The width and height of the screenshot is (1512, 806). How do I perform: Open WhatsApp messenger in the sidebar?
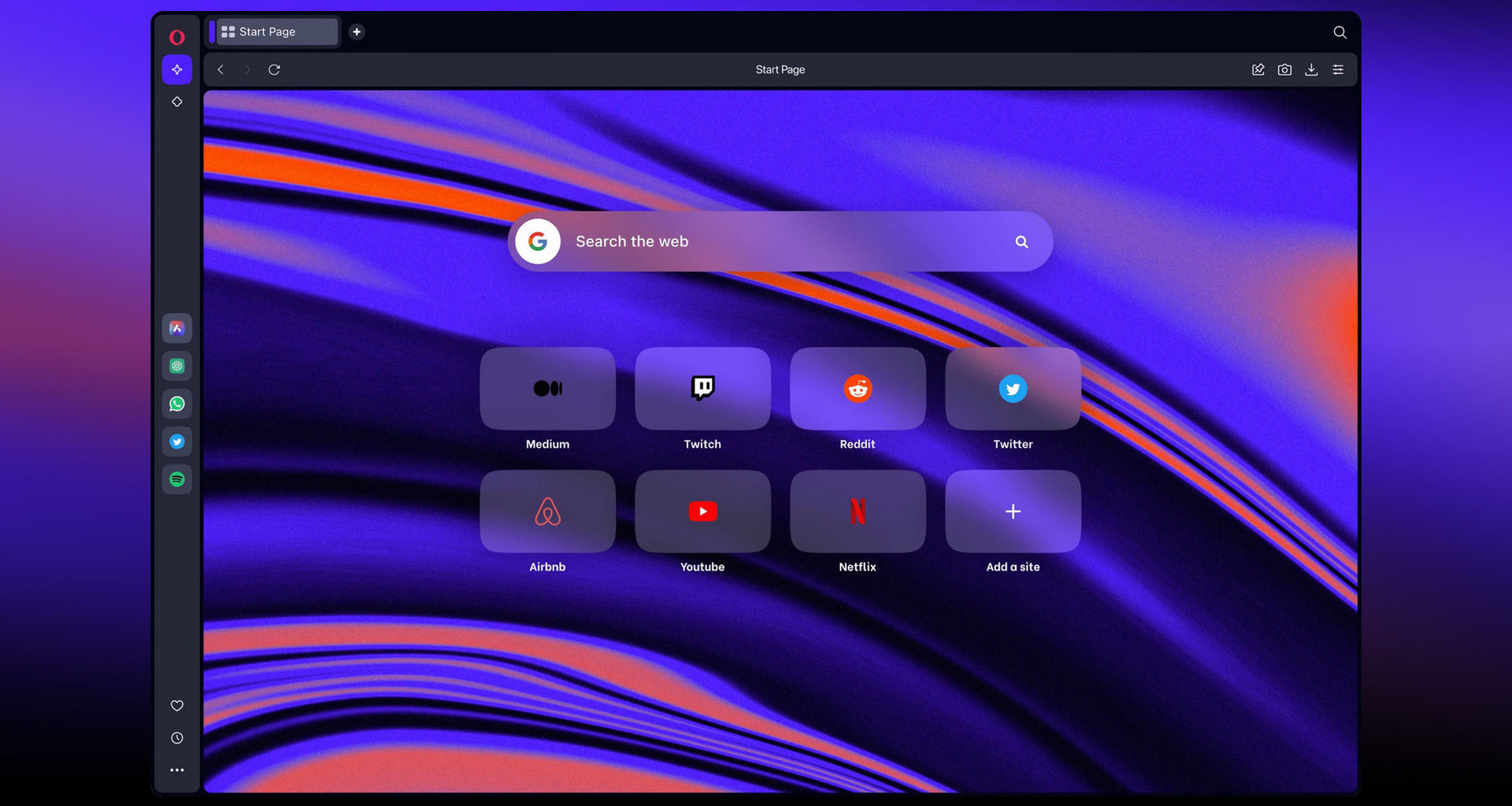(x=176, y=404)
